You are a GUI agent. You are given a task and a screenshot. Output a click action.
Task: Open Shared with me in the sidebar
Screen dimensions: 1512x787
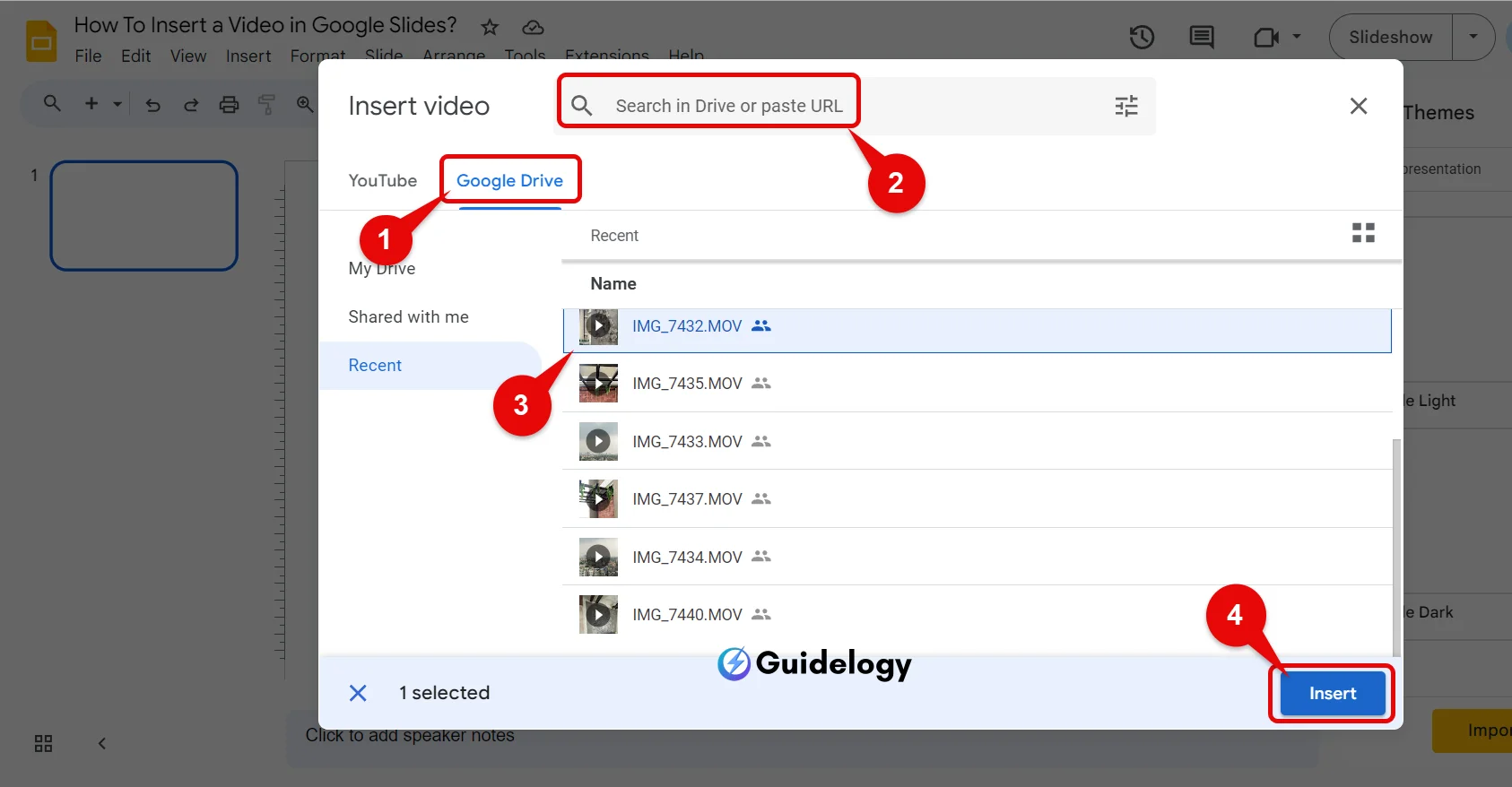pyautogui.click(x=408, y=316)
